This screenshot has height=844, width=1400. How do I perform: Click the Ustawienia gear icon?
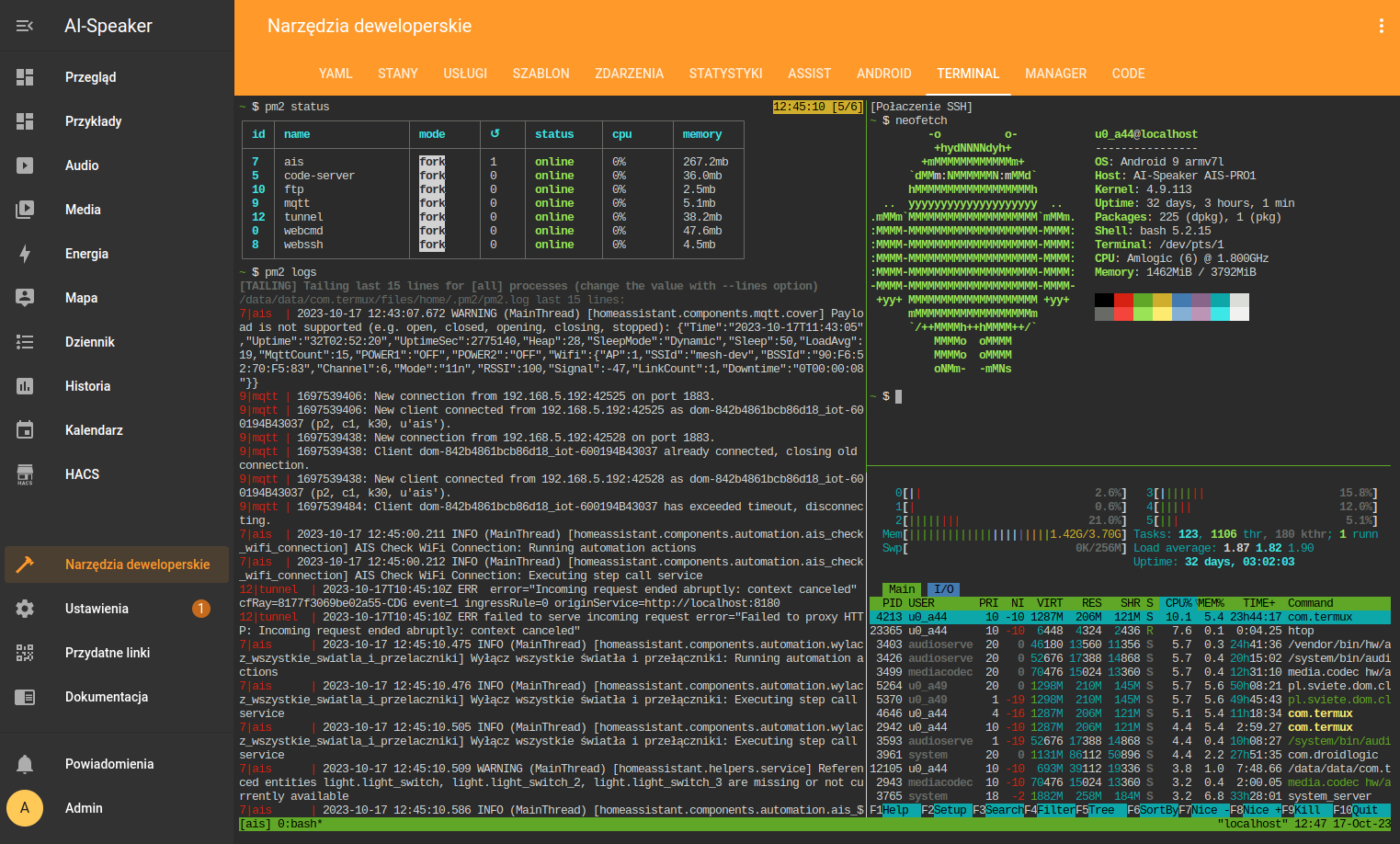click(25, 609)
